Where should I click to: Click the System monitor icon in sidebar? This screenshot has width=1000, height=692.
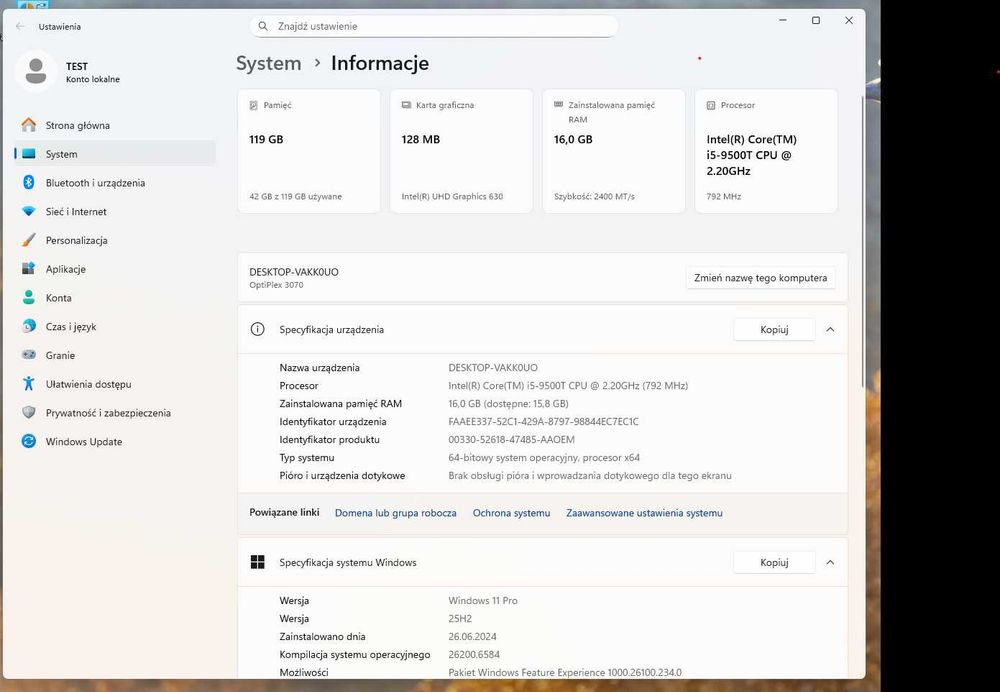point(29,154)
